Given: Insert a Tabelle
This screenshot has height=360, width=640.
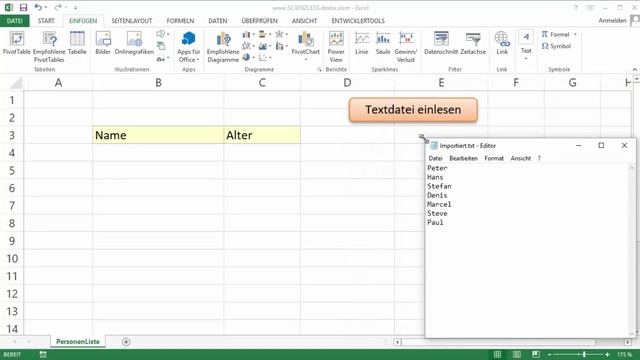Looking at the screenshot, I should pos(77,43).
